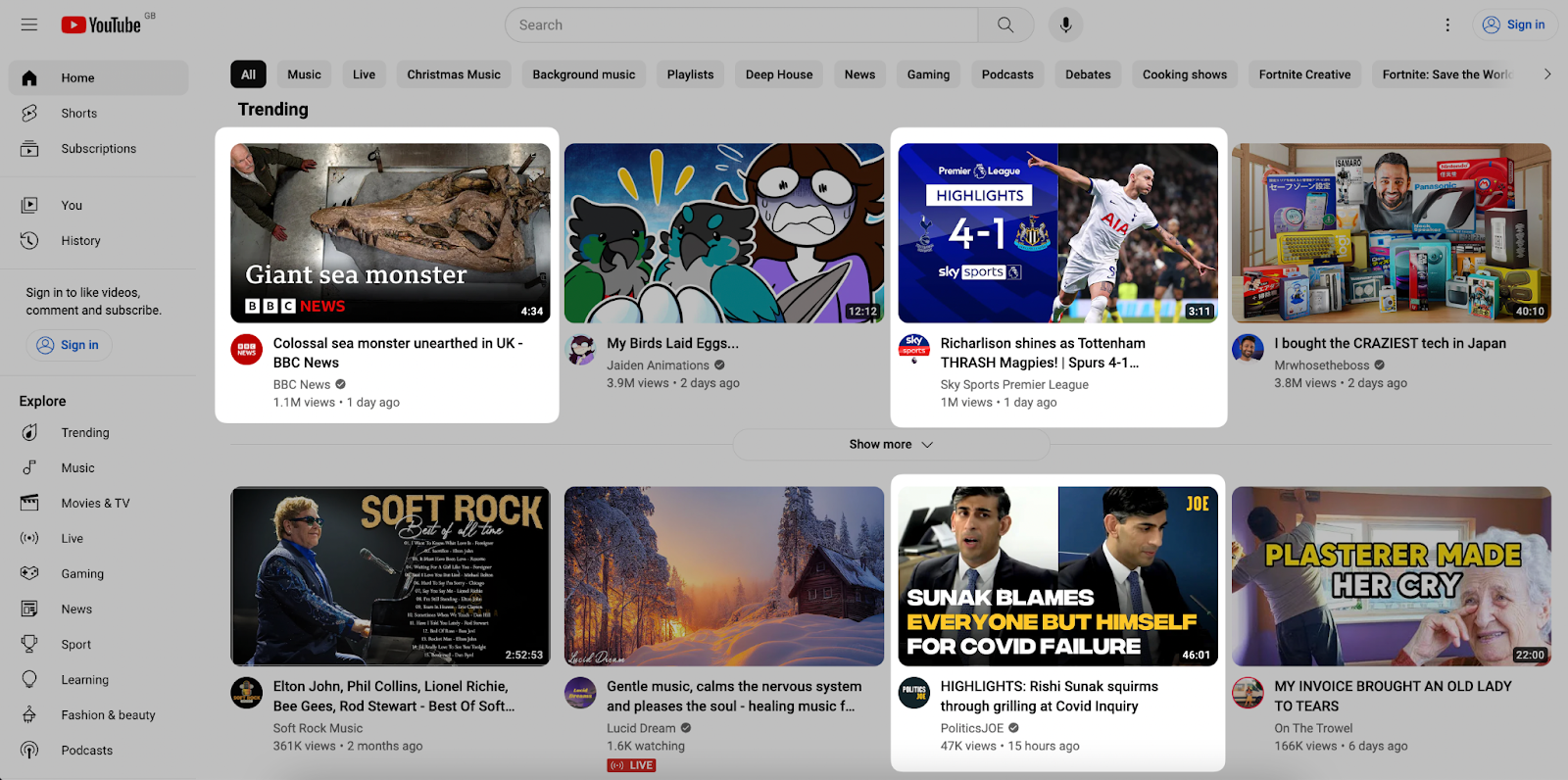The image size is (1568, 780).
Task: Open Rishi Sunak Covid Inquiry title
Action: (1049, 696)
